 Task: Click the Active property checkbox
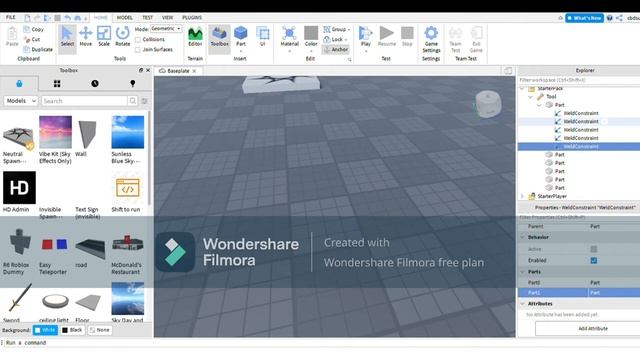click(593, 249)
